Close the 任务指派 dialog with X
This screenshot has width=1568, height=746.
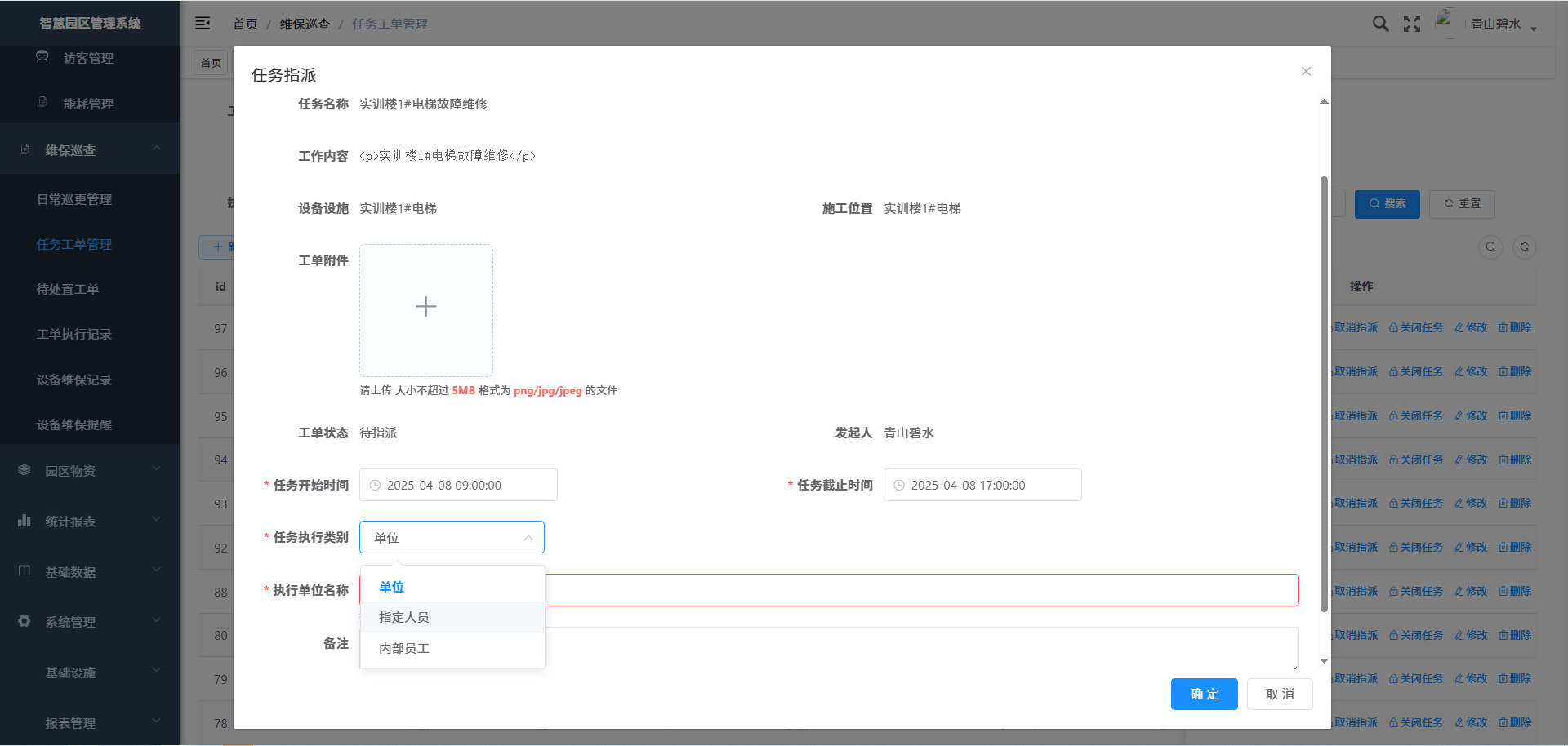pos(1306,72)
